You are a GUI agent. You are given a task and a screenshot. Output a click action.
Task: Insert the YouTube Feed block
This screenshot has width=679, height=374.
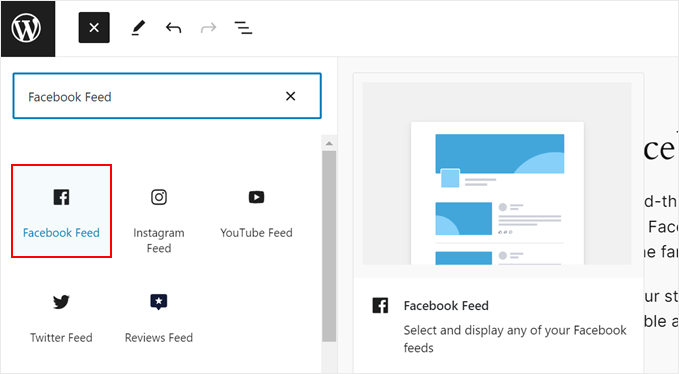(x=256, y=214)
